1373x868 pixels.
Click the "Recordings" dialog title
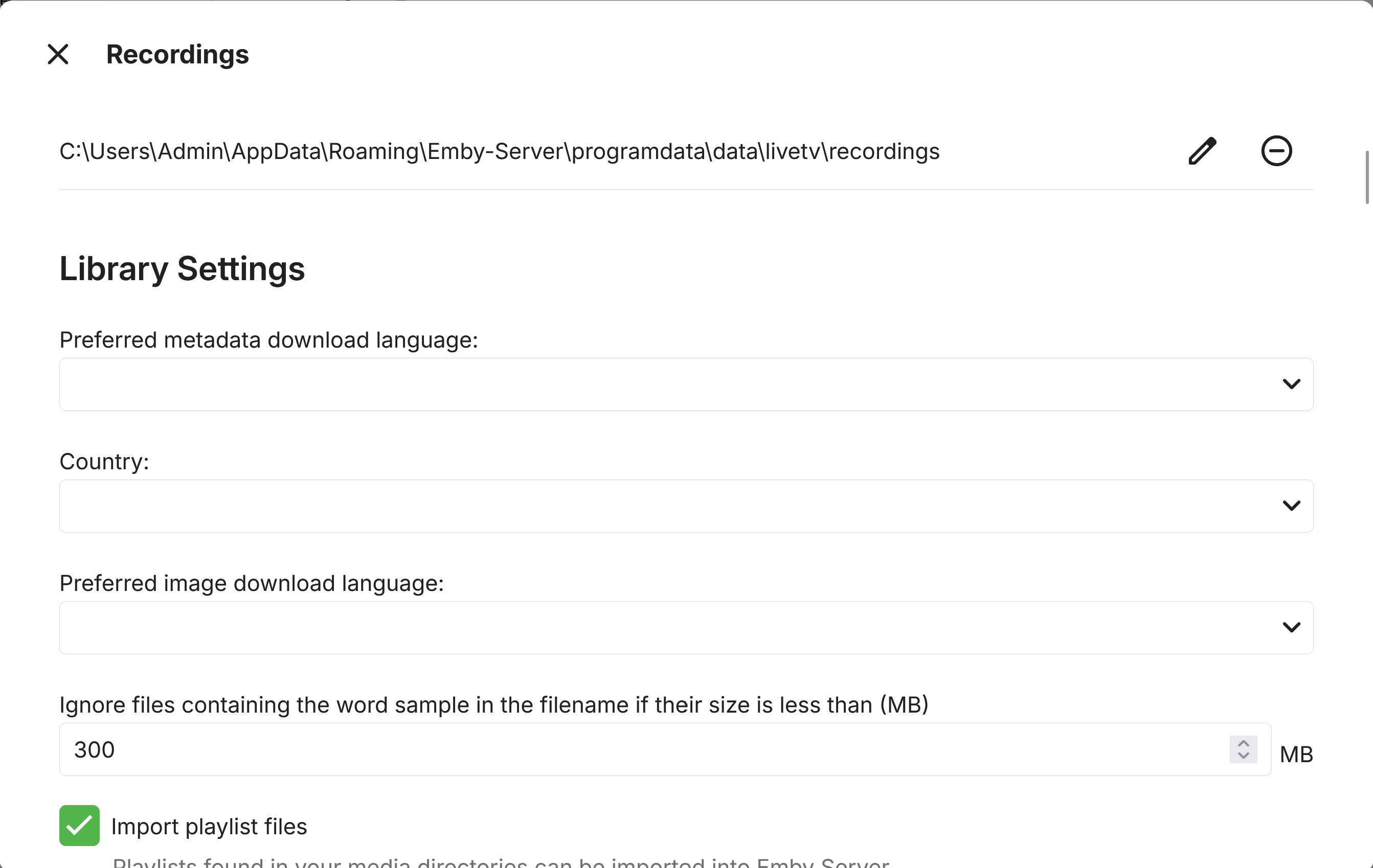pyautogui.click(x=177, y=55)
